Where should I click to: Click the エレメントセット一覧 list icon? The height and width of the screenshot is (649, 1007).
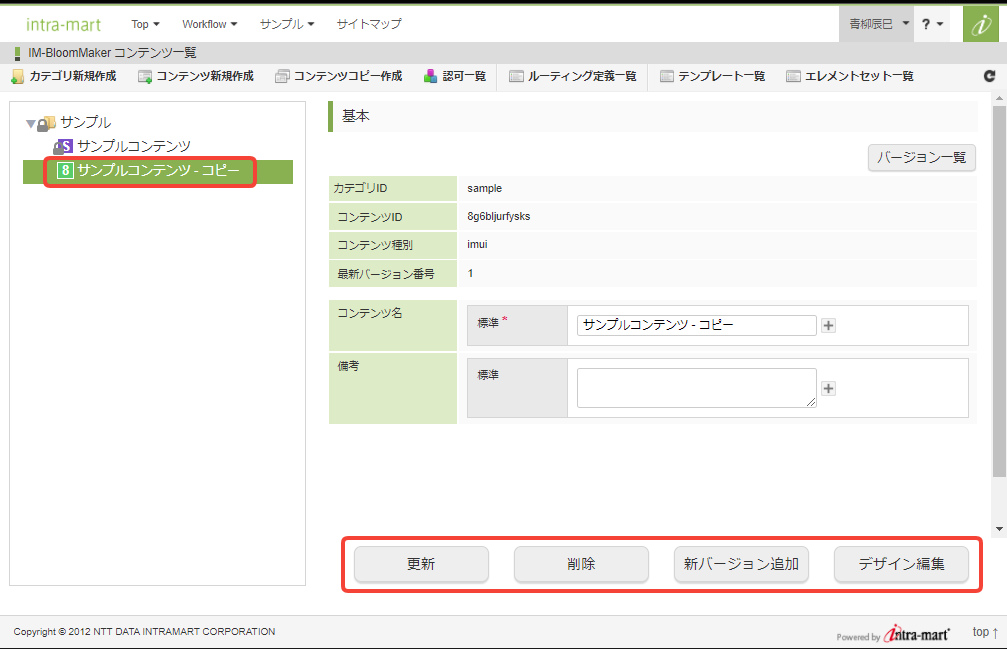click(793, 76)
